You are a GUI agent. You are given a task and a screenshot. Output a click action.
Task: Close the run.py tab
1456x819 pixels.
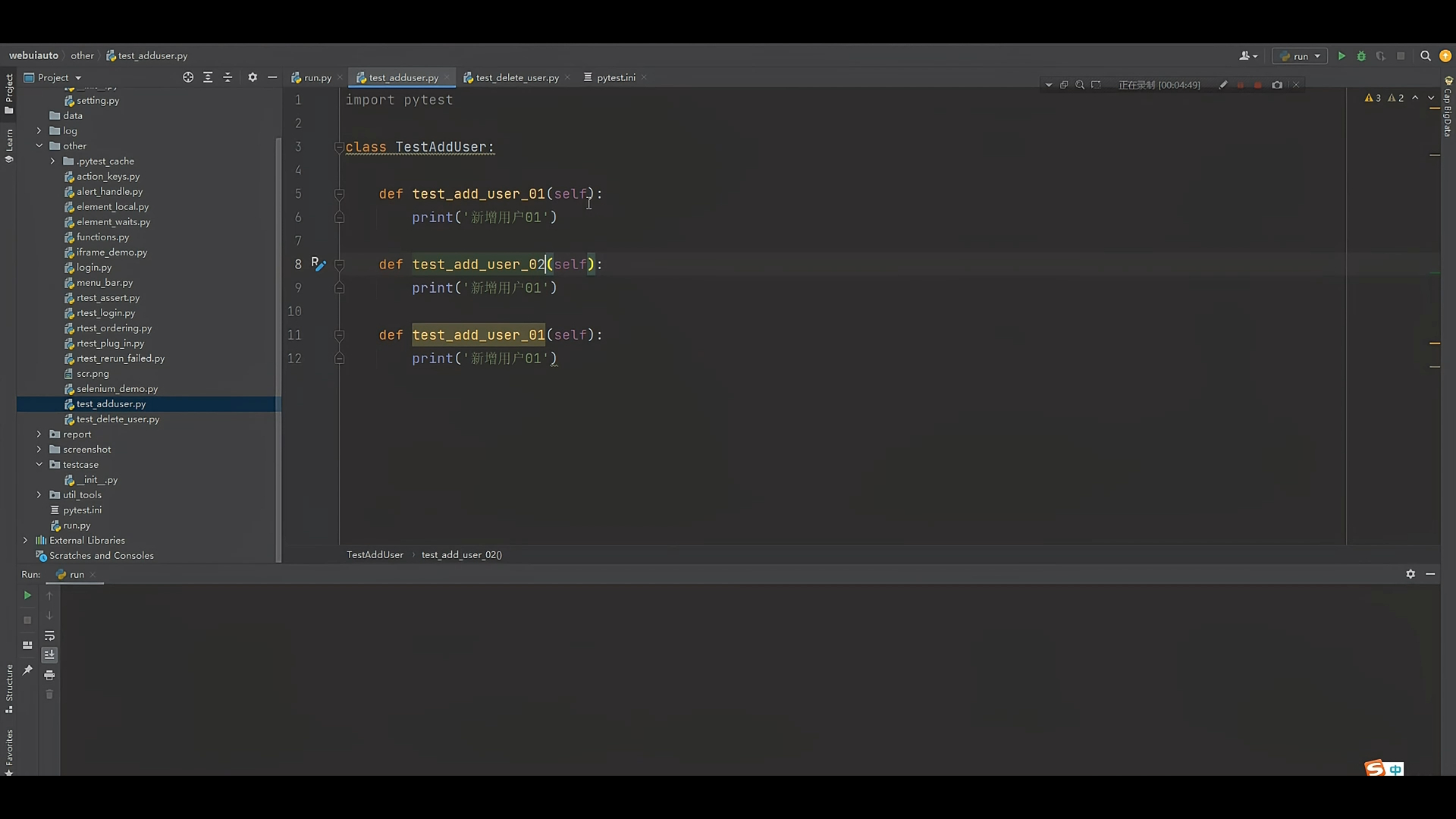340,77
